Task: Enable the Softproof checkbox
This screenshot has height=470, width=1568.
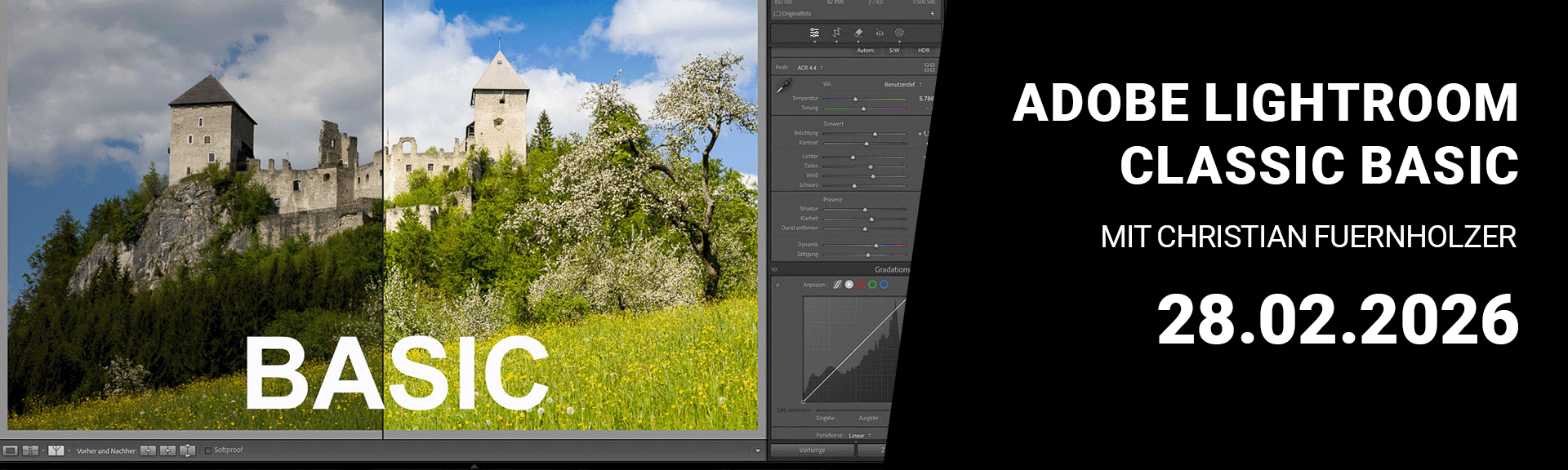Action: 208,450
